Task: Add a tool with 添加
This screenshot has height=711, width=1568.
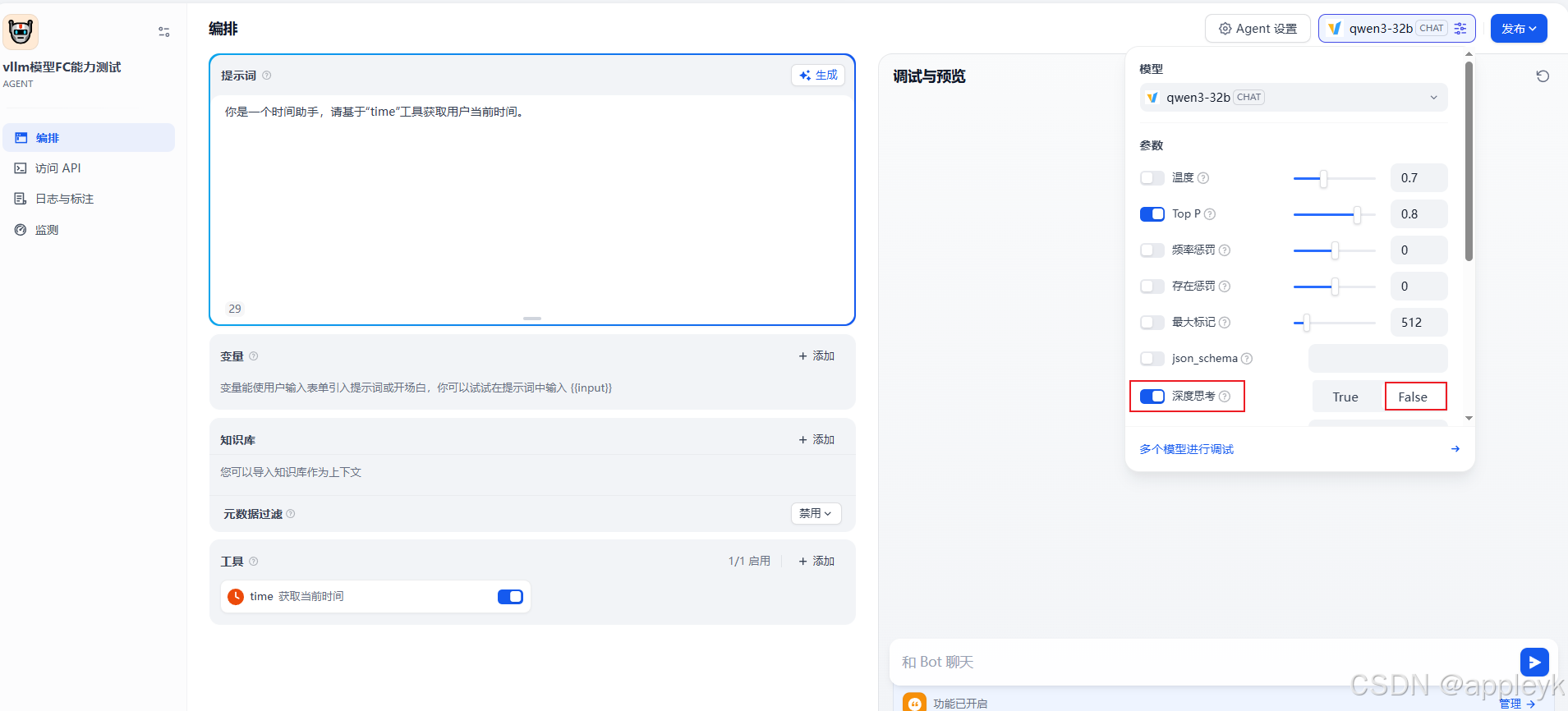Action: click(x=816, y=562)
